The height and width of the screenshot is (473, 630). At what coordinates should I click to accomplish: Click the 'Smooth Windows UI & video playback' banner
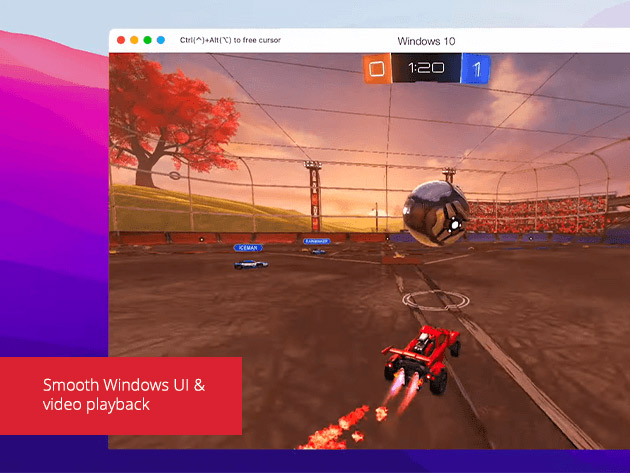121,396
